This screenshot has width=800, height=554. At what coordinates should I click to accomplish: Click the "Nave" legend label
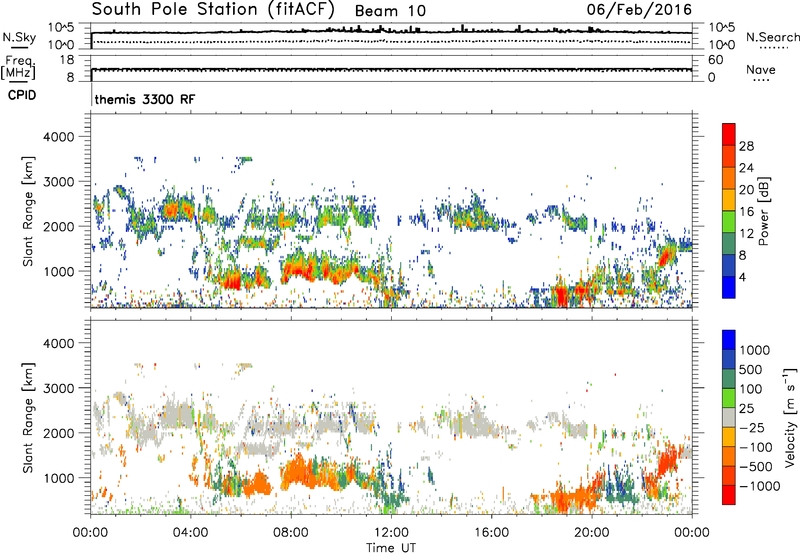click(x=761, y=69)
